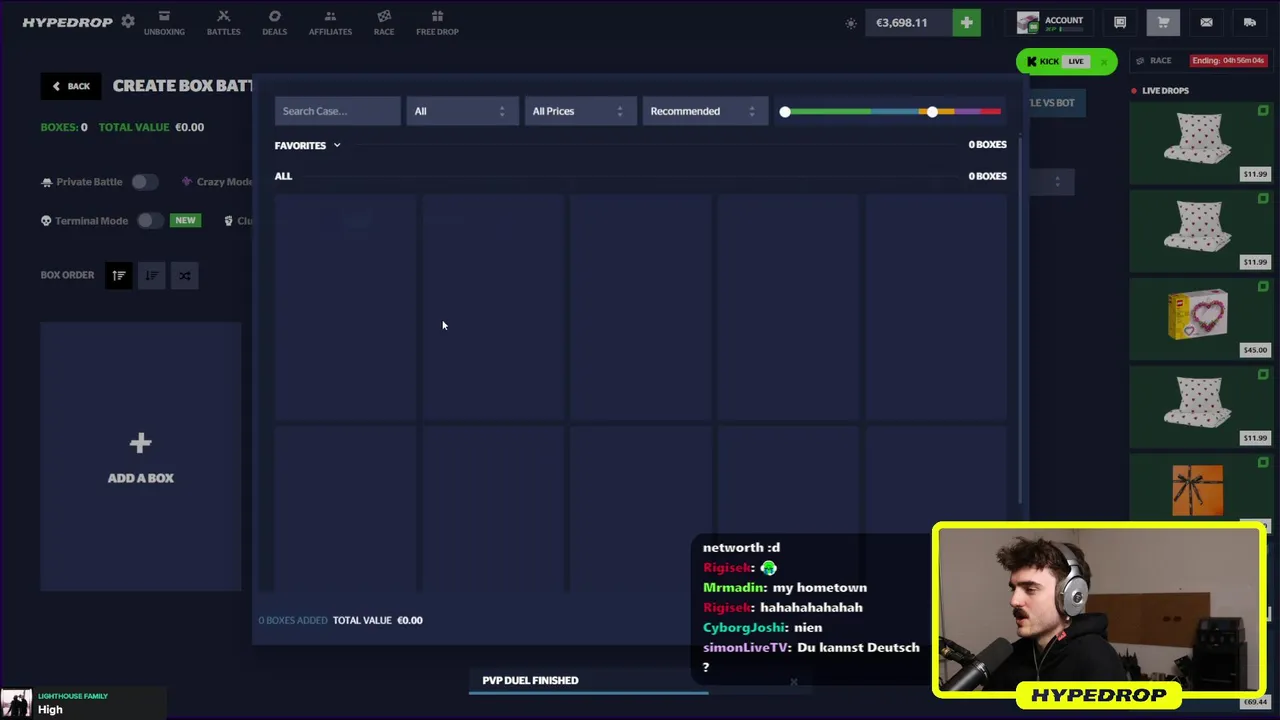This screenshot has height=720, width=1280.
Task: Open the Race page from top navigation
Action: click(x=384, y=23)
